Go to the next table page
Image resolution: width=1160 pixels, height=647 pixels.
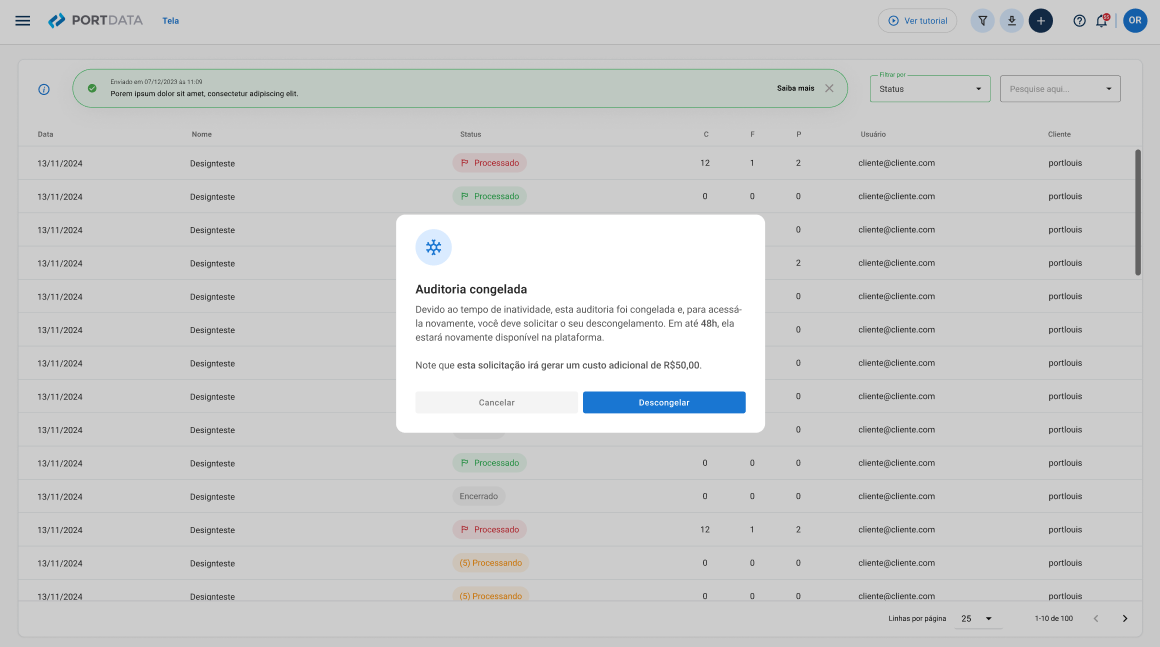[x=1125, y=619]
